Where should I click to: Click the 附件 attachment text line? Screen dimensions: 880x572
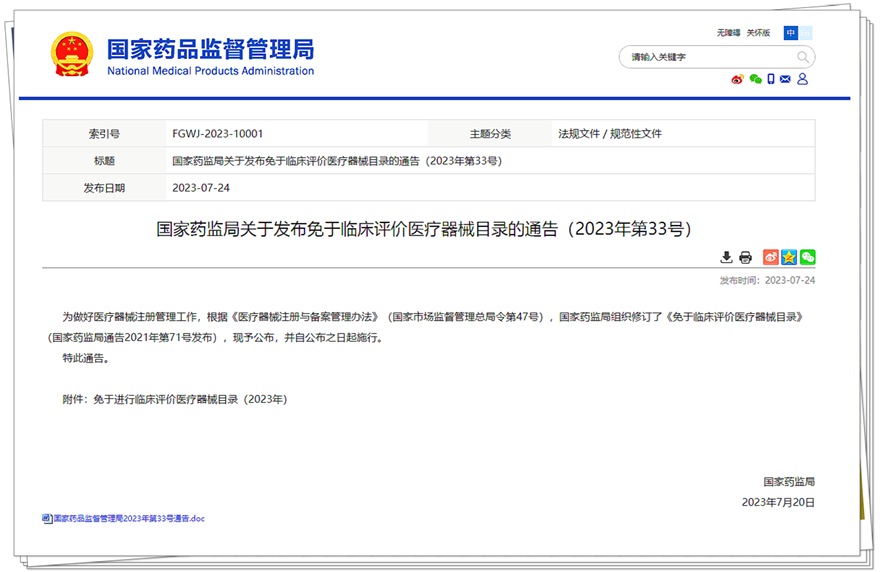[x=175, y=399]
